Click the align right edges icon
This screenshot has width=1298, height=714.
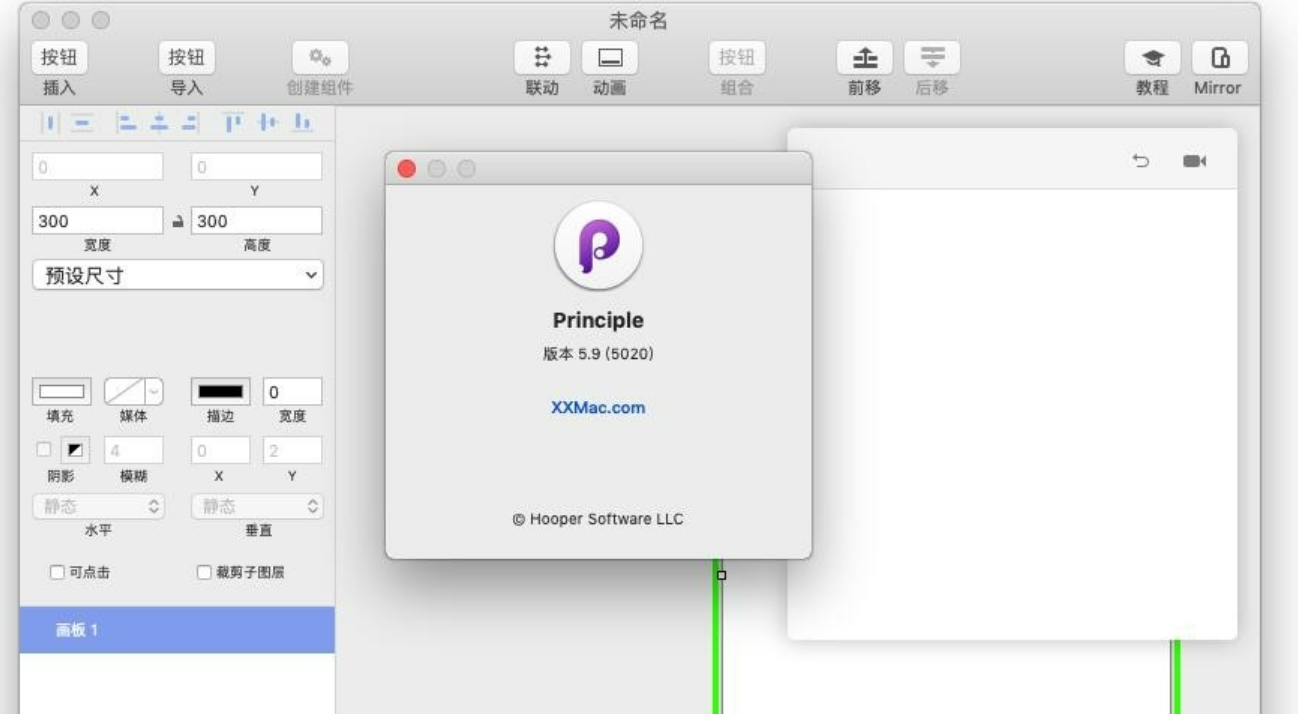pyautogui.click(x=190, y=123)
